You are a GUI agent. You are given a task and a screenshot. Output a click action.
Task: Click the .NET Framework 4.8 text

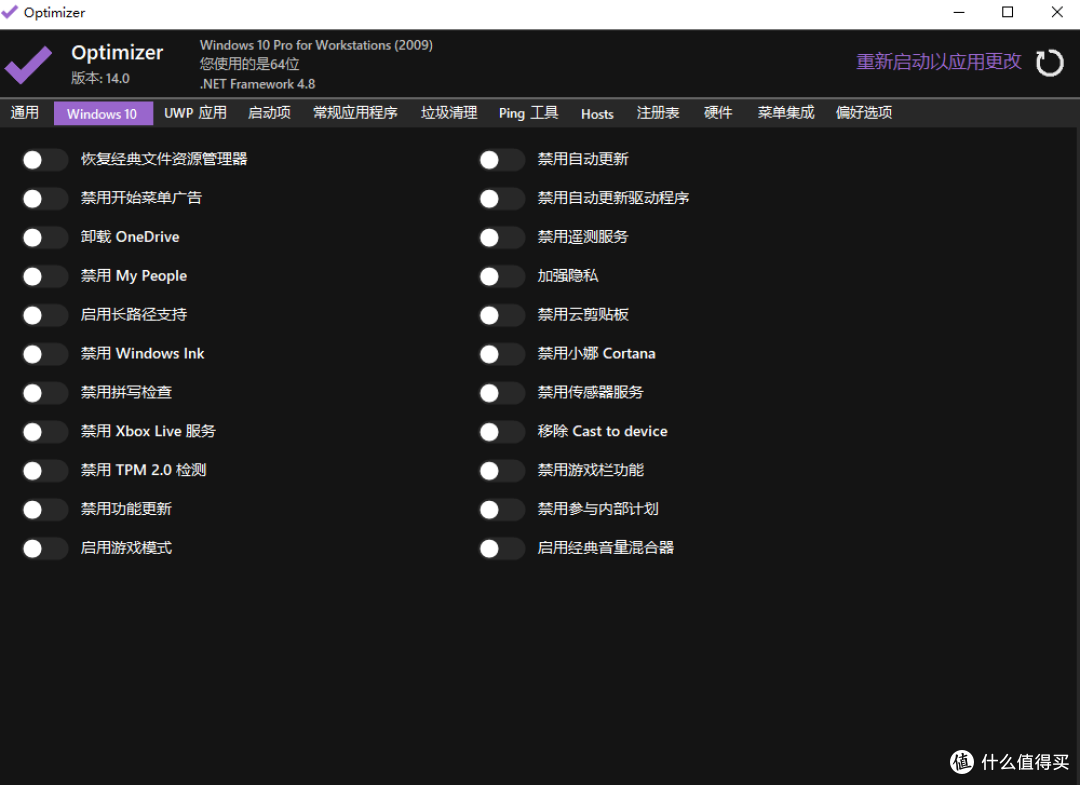(258, 84)
